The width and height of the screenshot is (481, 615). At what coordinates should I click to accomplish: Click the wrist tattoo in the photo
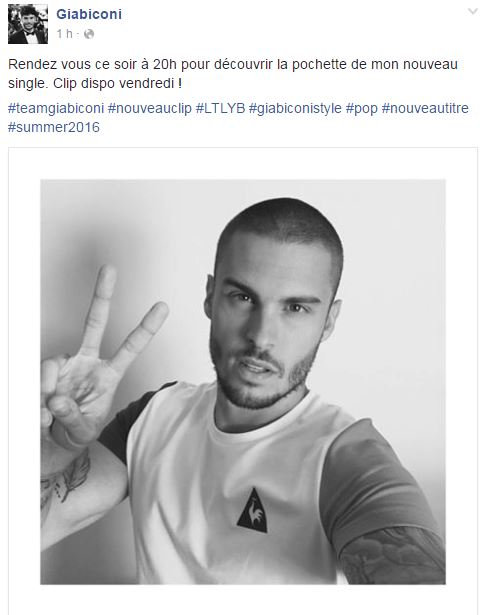pos(65,480)
